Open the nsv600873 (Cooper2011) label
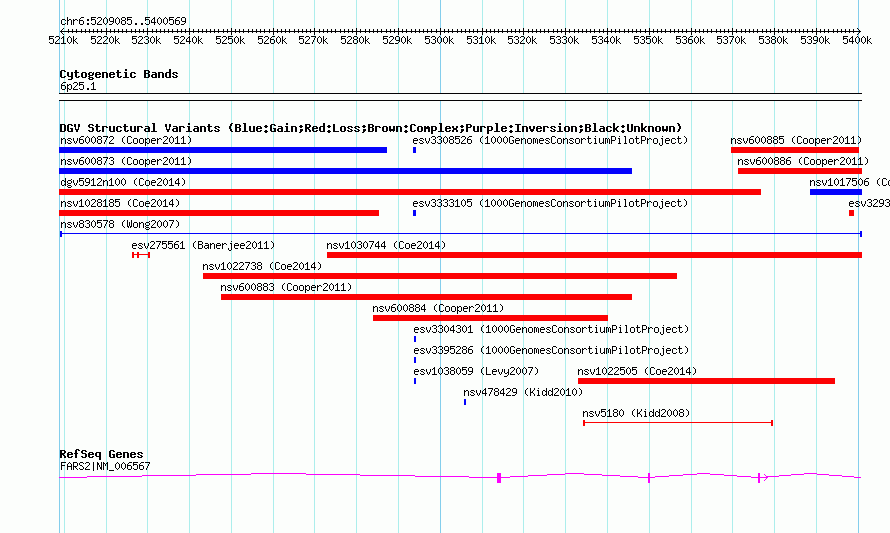 coord(126,161)
